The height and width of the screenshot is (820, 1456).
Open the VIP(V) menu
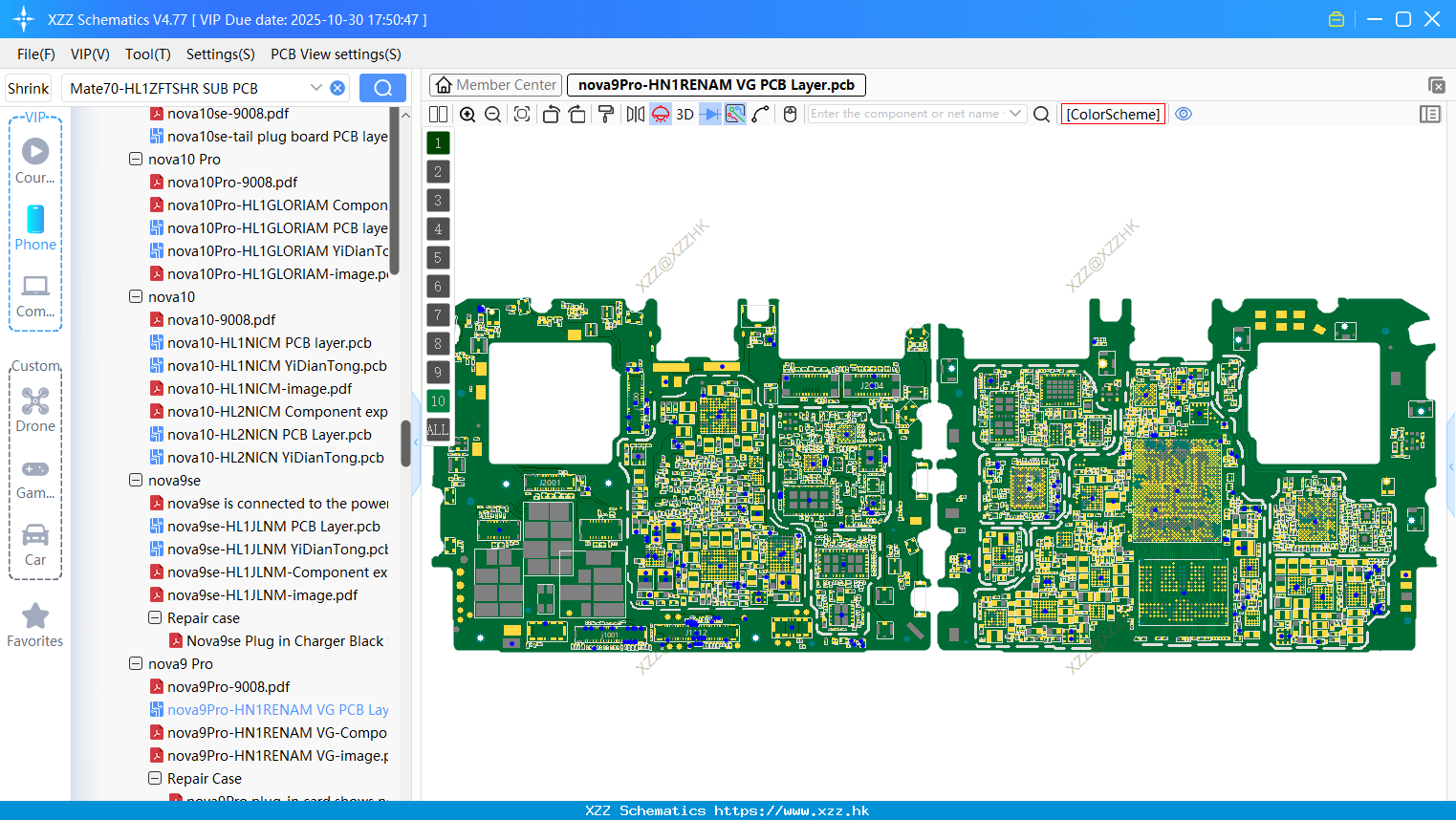click(x=90, y=54)
